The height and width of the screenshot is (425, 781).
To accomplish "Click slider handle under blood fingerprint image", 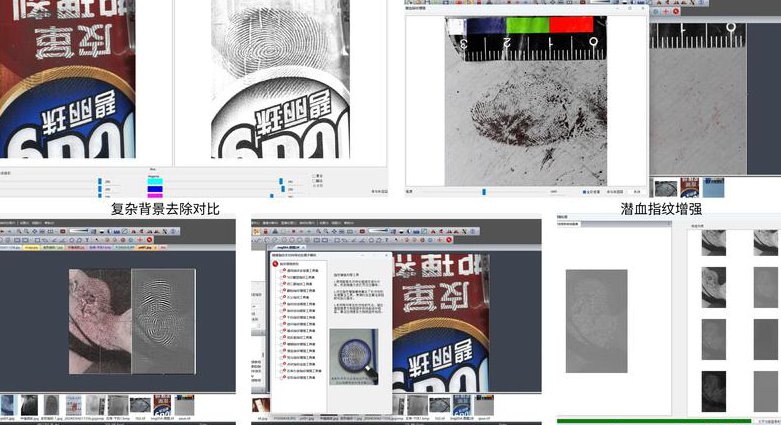I will 484,192.
